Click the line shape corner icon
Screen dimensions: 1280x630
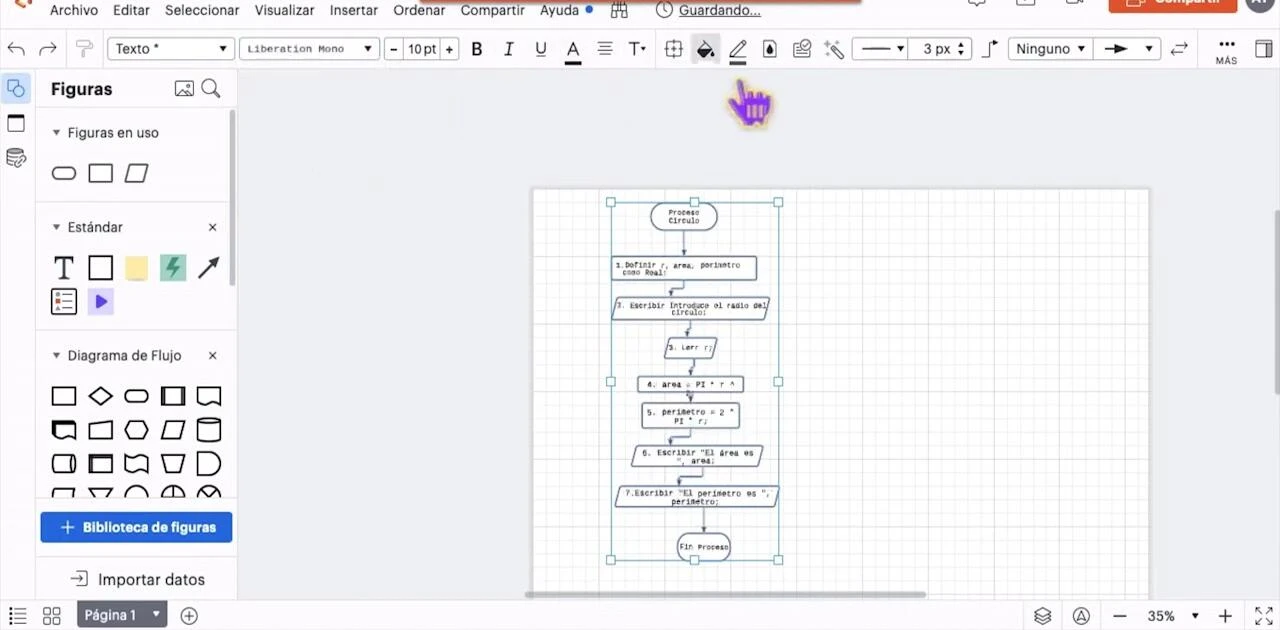[x=990, y=49]
